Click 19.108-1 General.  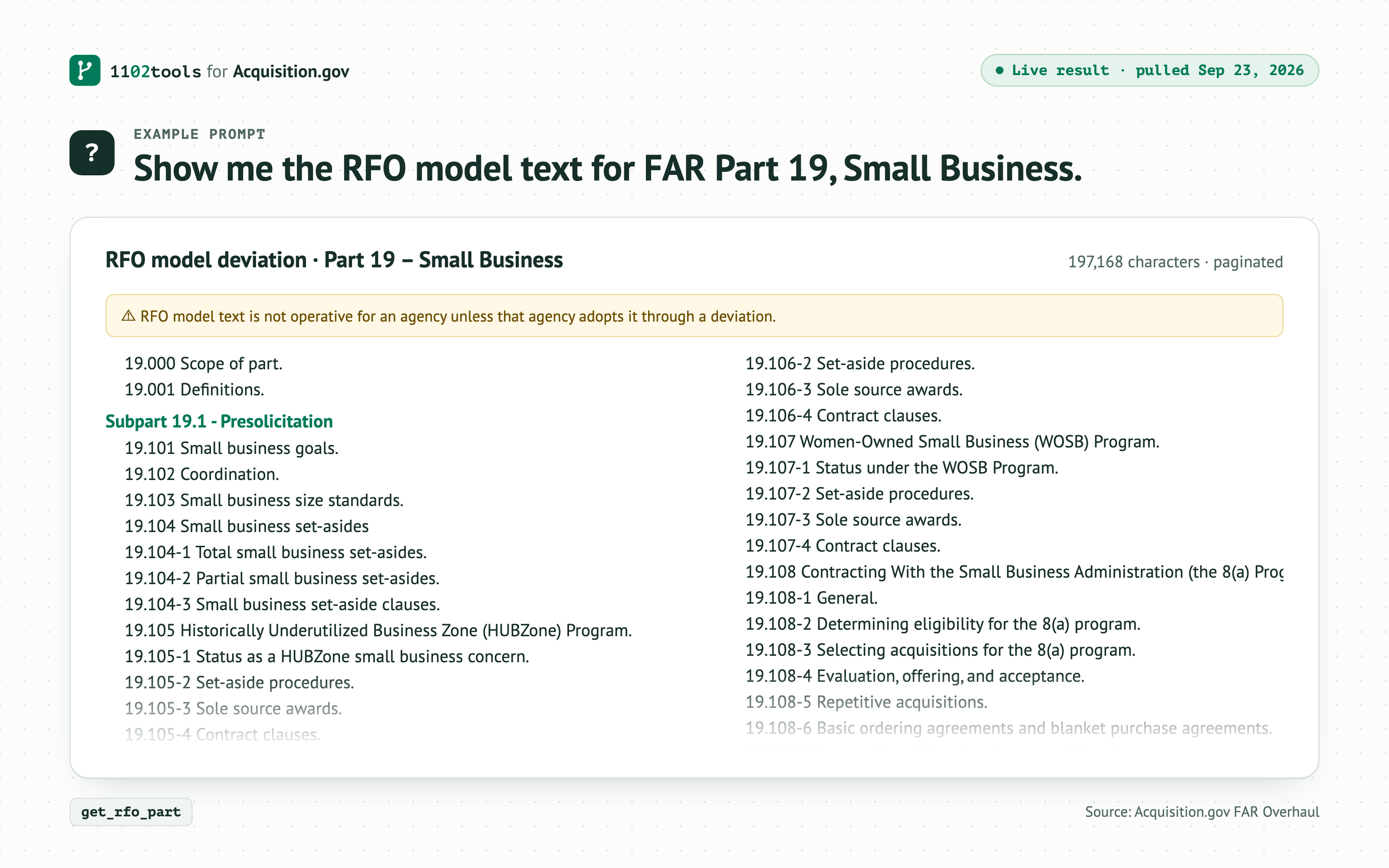(x=812, y=598)
